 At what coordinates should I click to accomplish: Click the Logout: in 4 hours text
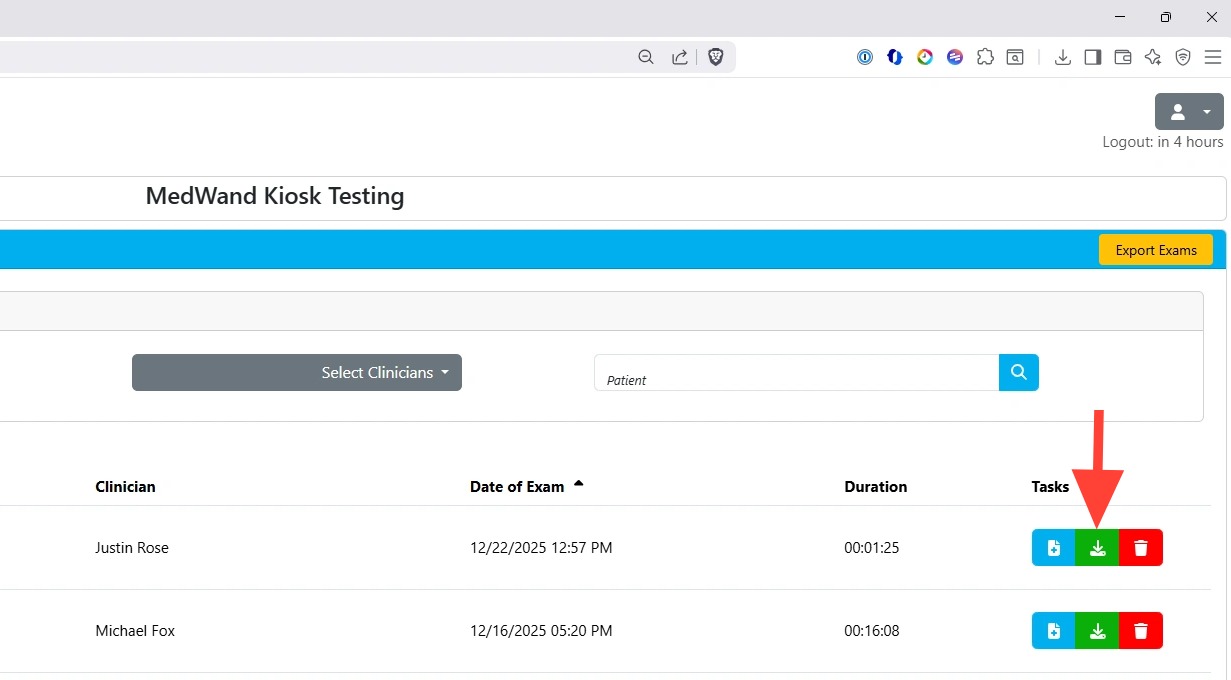click(x=1163, y=142)
